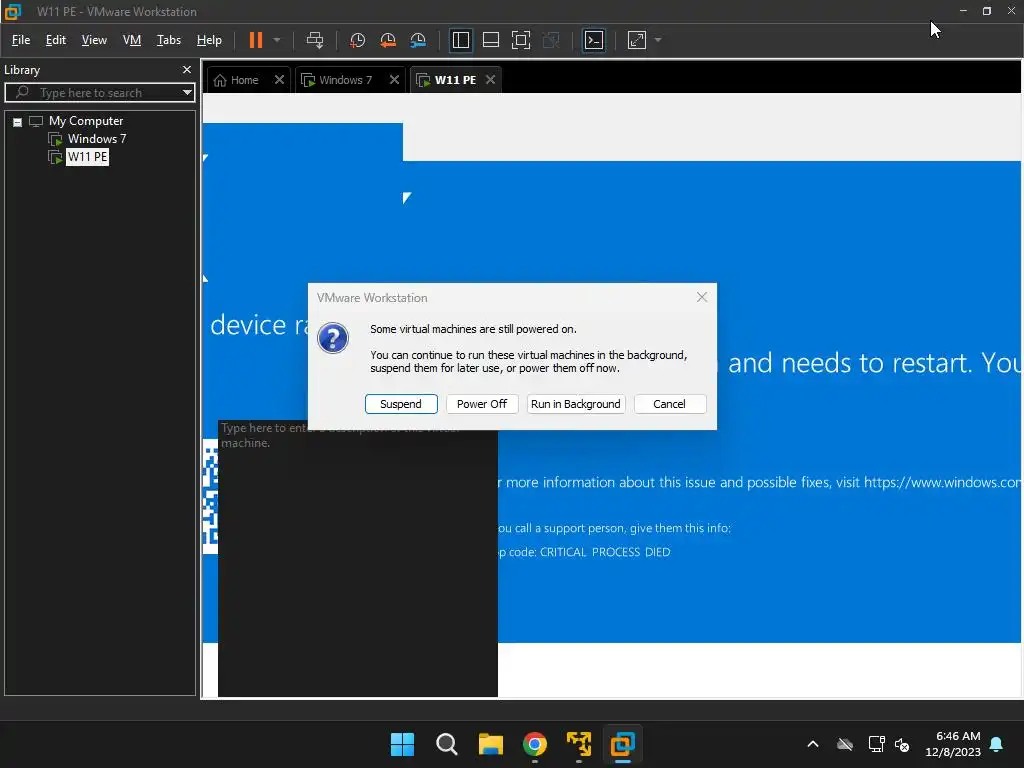The image size is (1024, 768).
Task: Click the Suspend button in the dialog
Action: pos(401,404)
